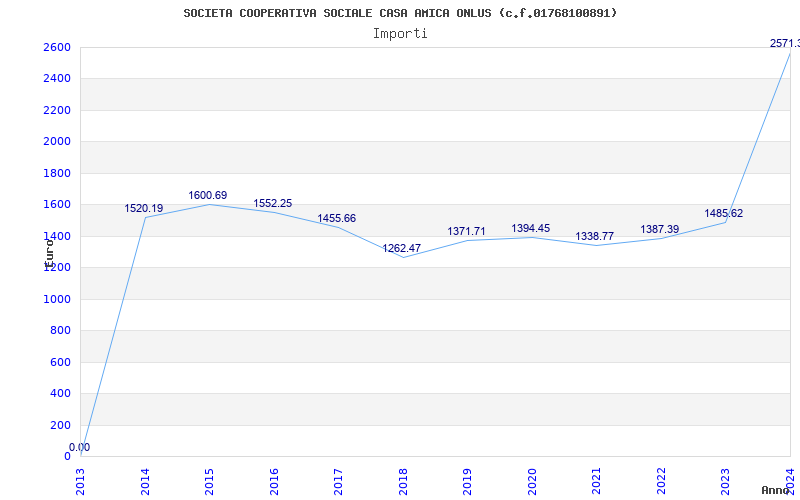Image resolution: width=800 pixels, height=500 pixels.
Task: Click the 1520.19 data label for 2014
Action: coord(144,208)
